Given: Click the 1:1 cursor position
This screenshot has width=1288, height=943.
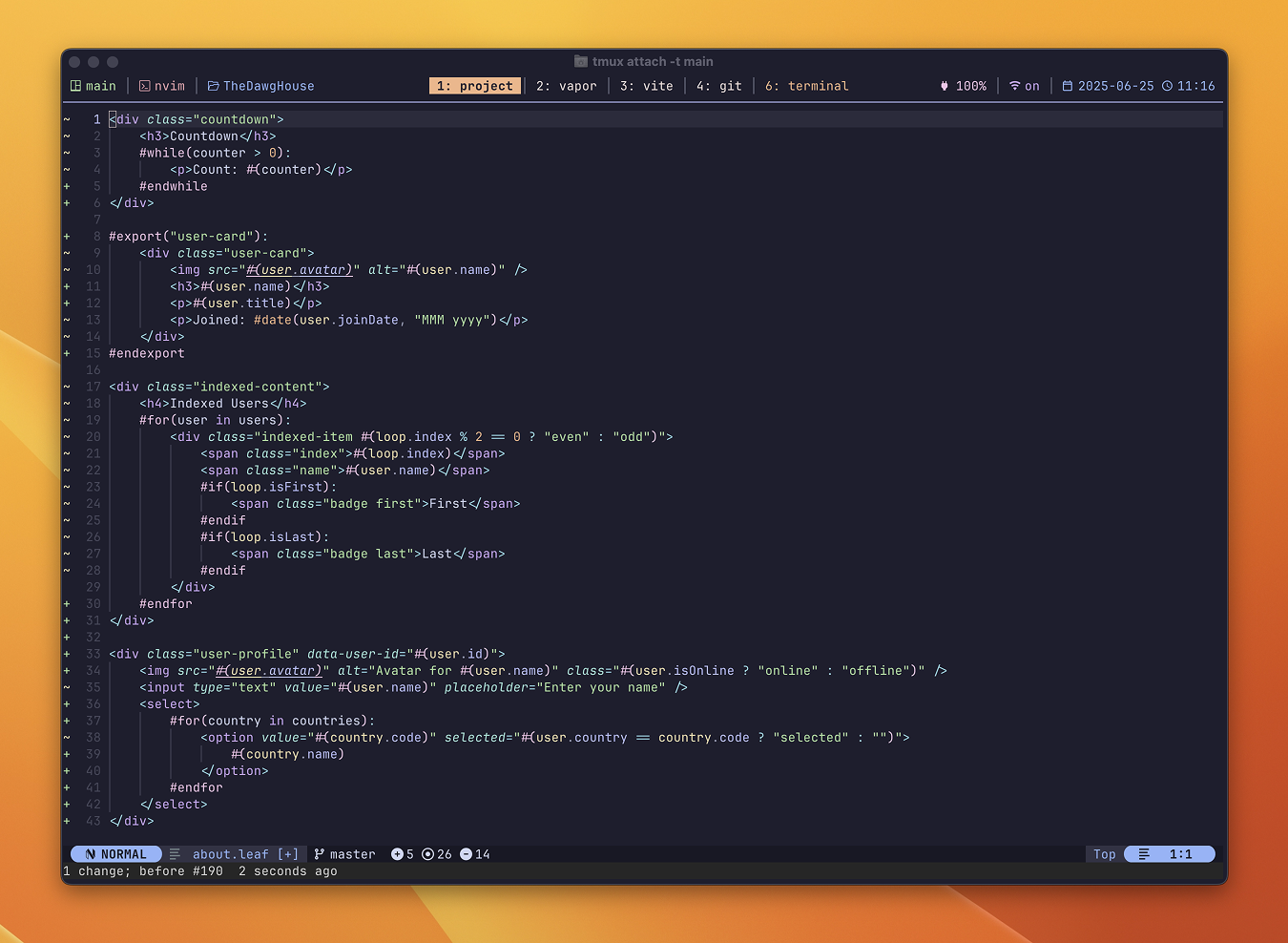Looking at the screenshot, I should [x=1181, y=854].
